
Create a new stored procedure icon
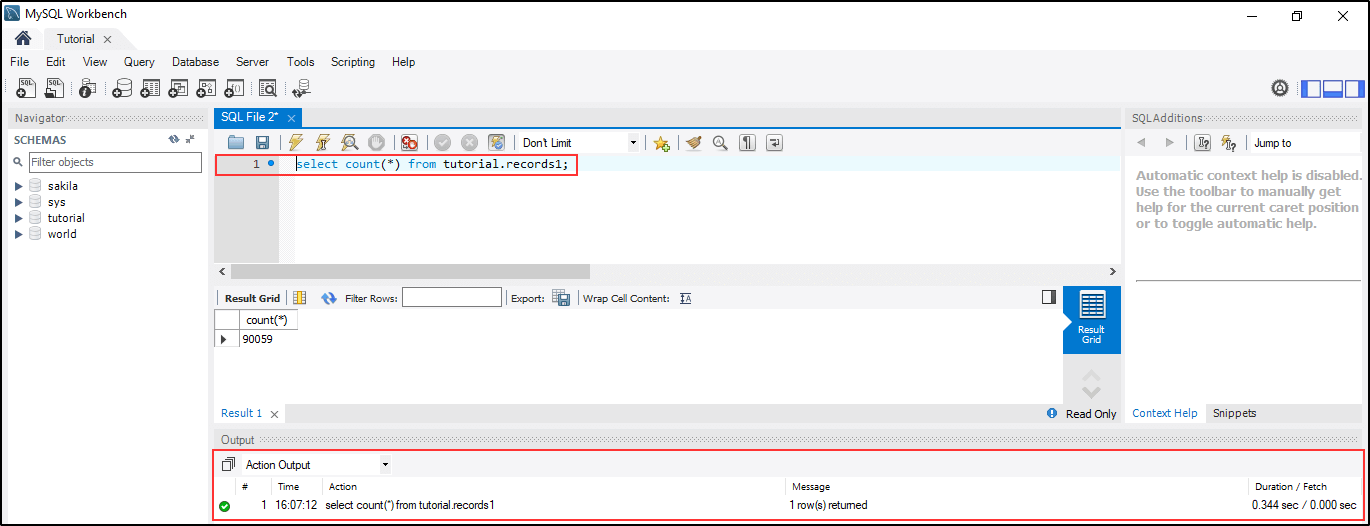coord(206,88)
